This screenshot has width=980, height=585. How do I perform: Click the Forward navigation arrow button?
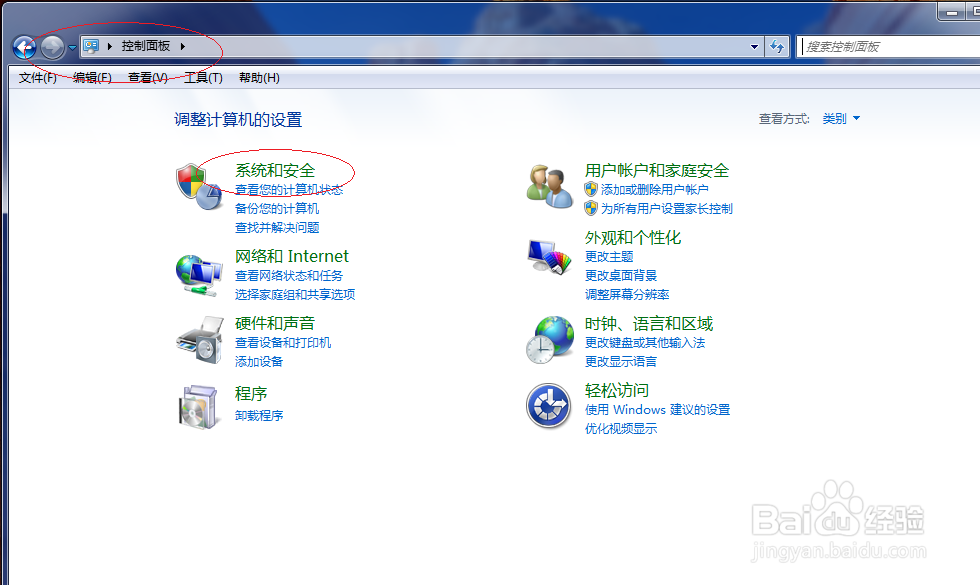point(52,47)
